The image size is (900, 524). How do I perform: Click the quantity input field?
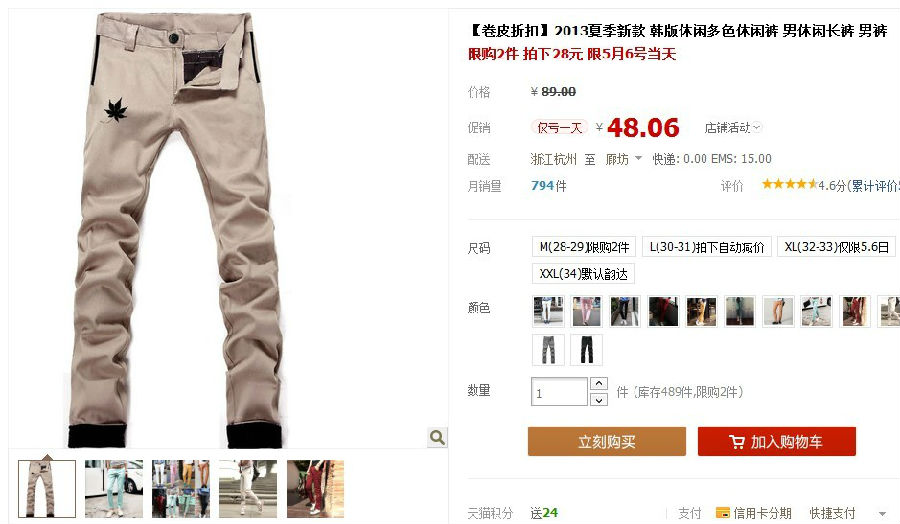tap(560, 391)
